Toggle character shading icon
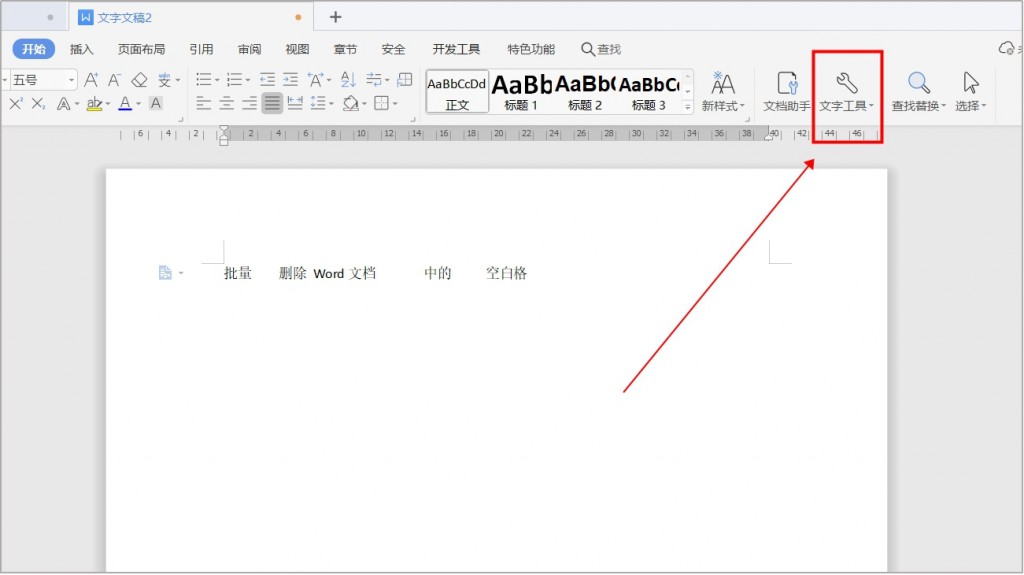The image size is (1024, 575). (x=155, y=103)
